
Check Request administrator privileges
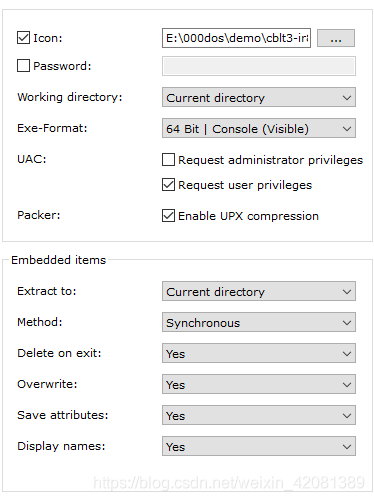coord(168,160)
